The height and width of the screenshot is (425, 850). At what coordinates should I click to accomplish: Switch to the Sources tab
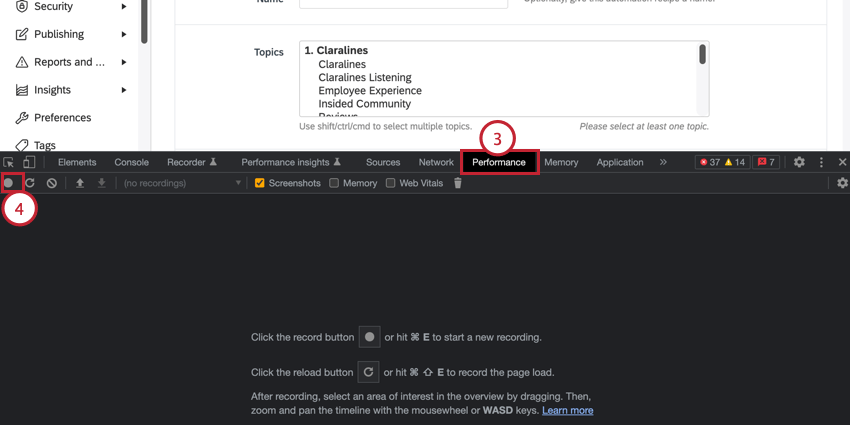click(383, 162)
